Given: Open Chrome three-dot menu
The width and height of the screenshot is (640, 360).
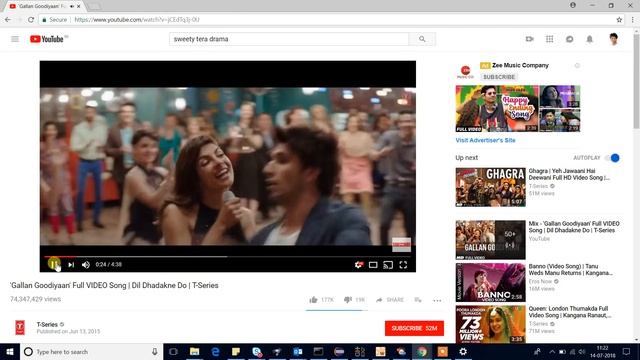Looking at the screenshot, I should pos(633,20).
